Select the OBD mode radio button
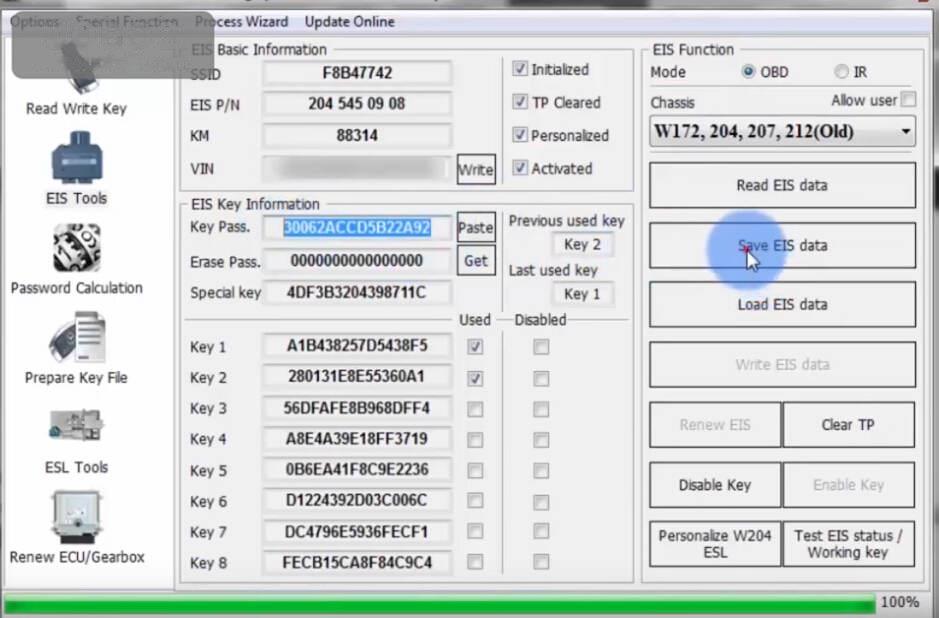The height and width of the screenshot is (618, 939). pyautogui.click(x=748, y=72)
